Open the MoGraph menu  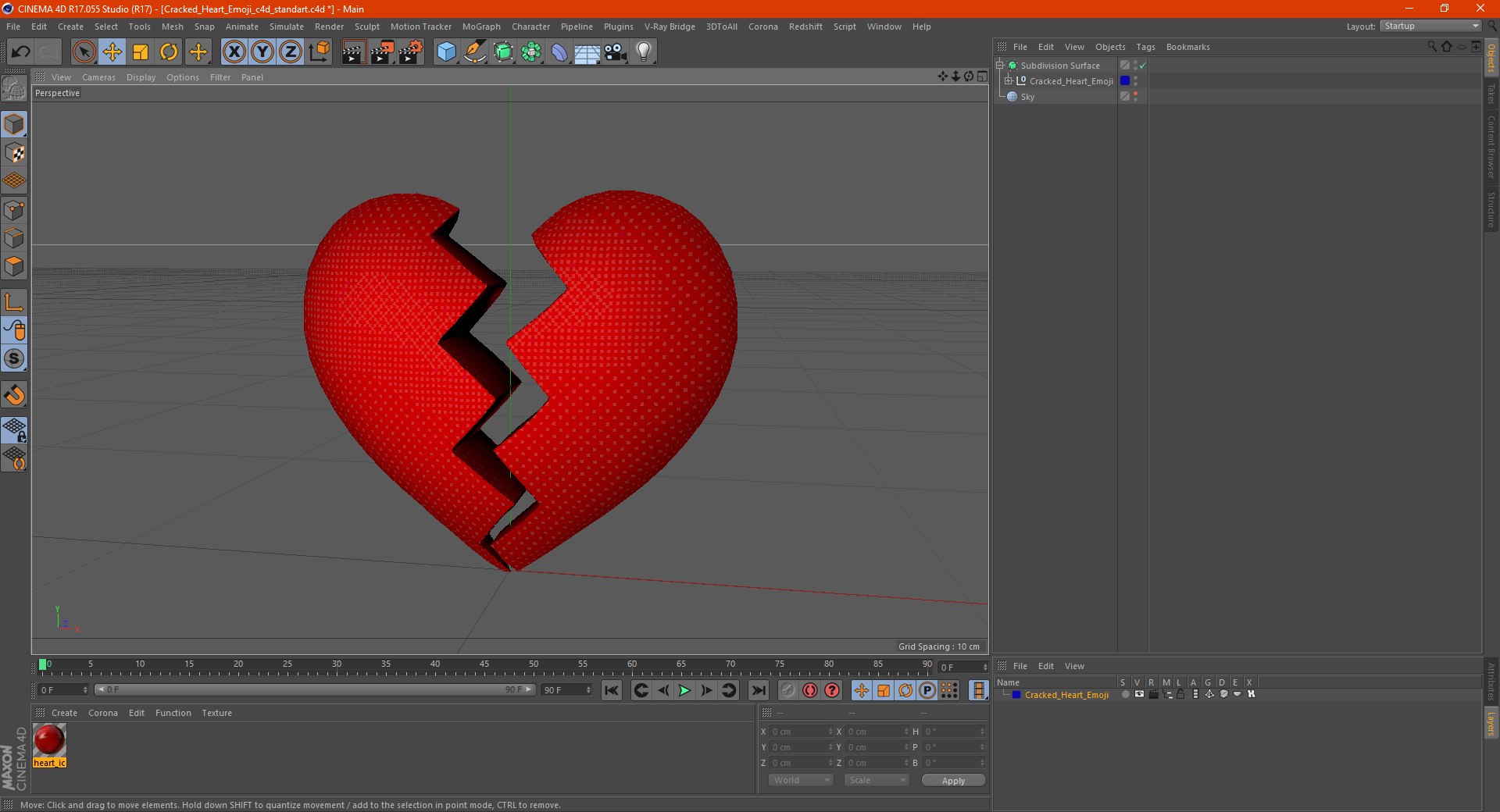pyautogui.click(x=481, y=27)
